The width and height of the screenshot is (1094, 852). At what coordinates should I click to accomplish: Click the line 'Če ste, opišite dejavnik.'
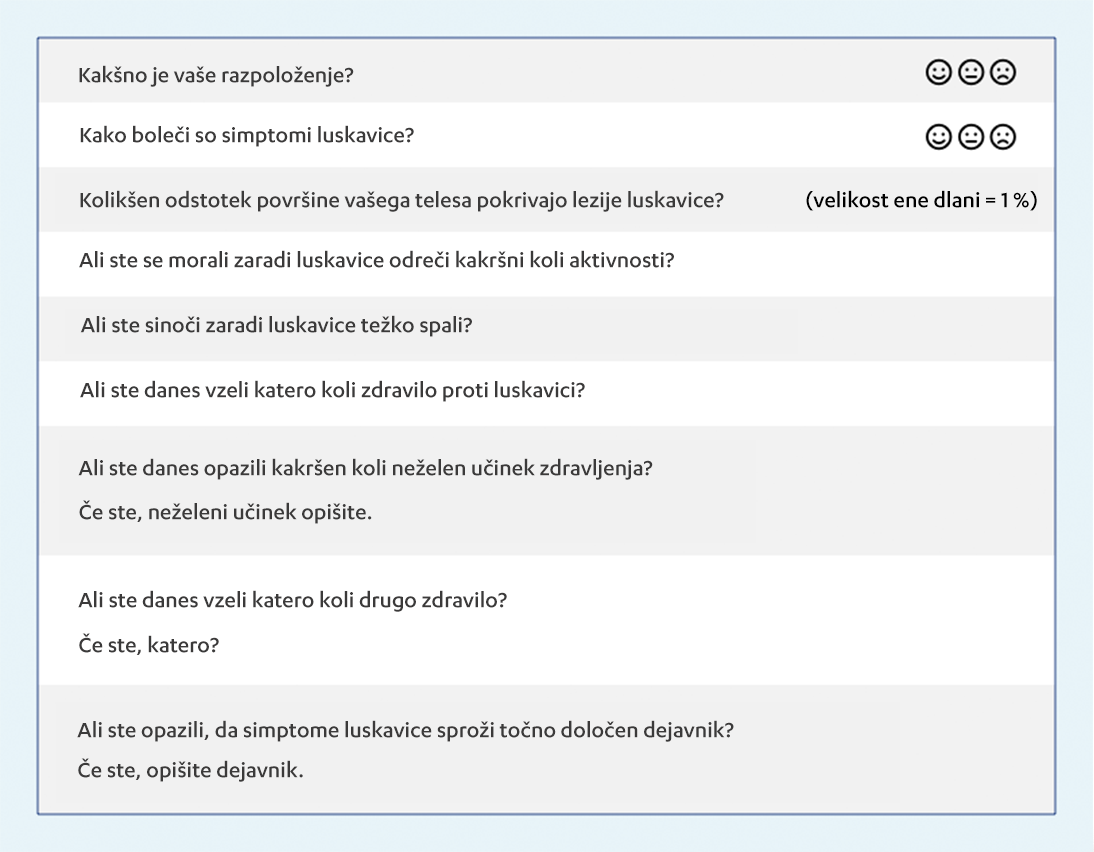pyautogui.click(x=190, y=773)
